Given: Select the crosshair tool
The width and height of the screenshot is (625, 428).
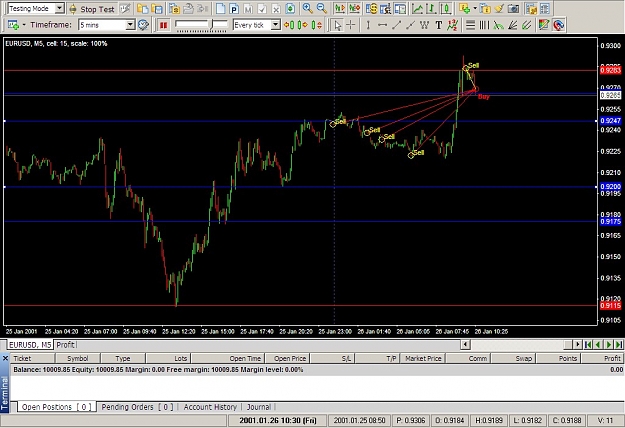Looking at the screenshot, I should [x=351, y=25].
